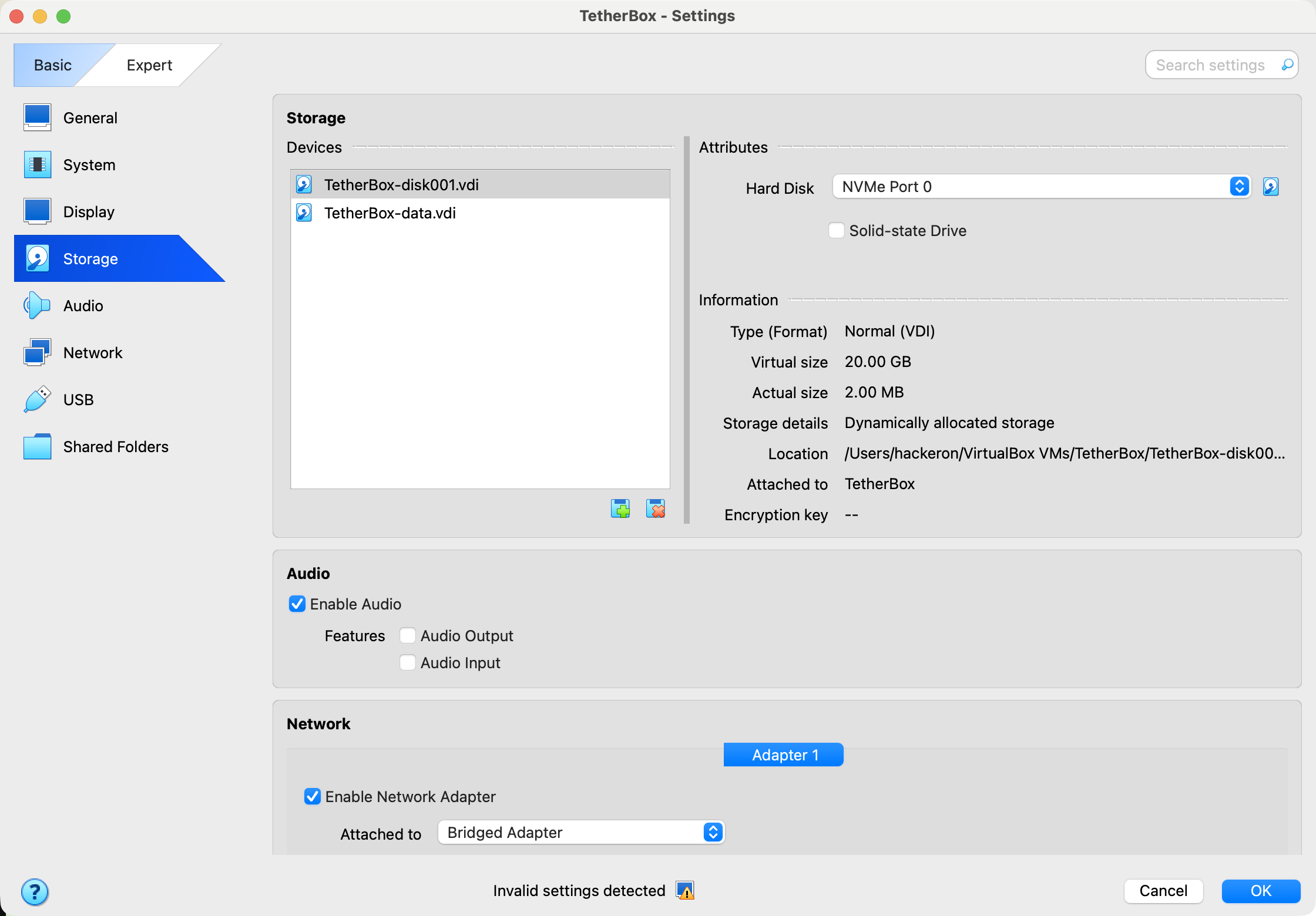Viewport: 1316px width, 916px height.
Task: Select the Storage disk icon in sidebar
Action: pos(37,258)
